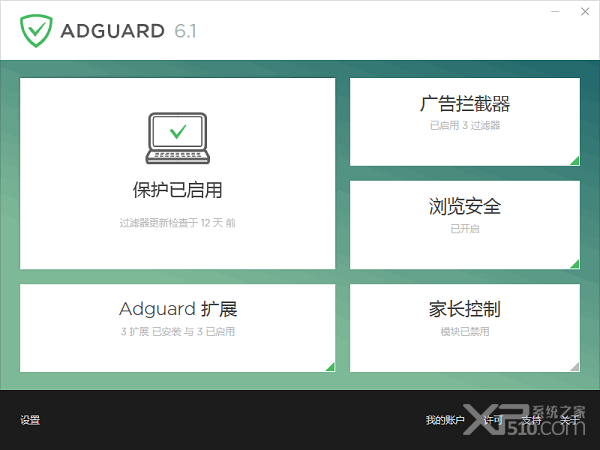600x450 pixels.
Task: Click the laptop protection status icon
Action: coord(178,138)
